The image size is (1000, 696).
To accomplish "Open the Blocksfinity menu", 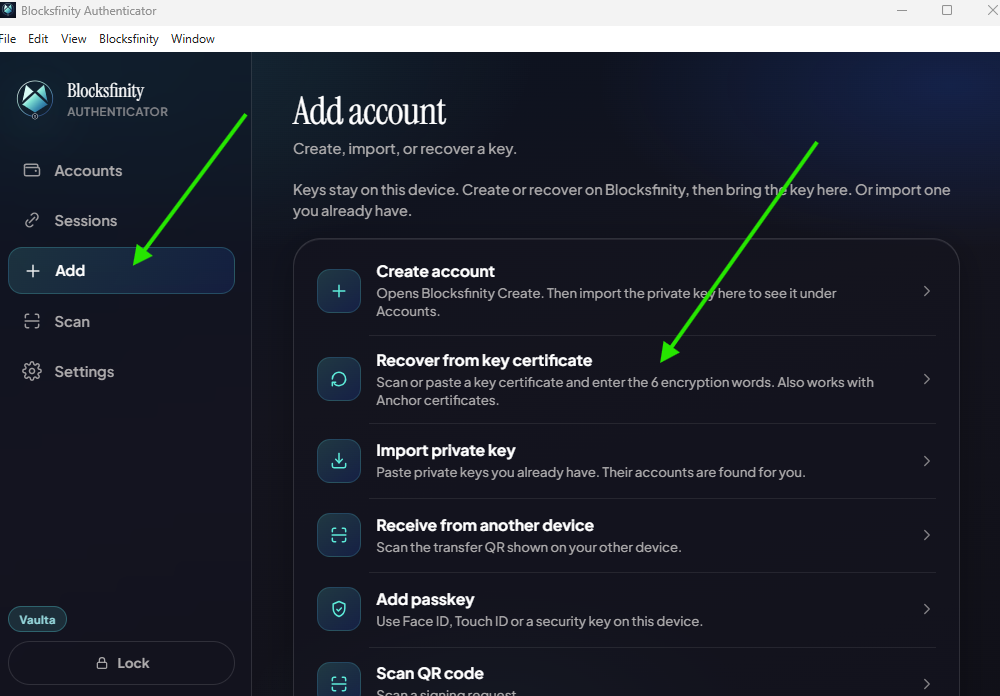I will (129, 39).
